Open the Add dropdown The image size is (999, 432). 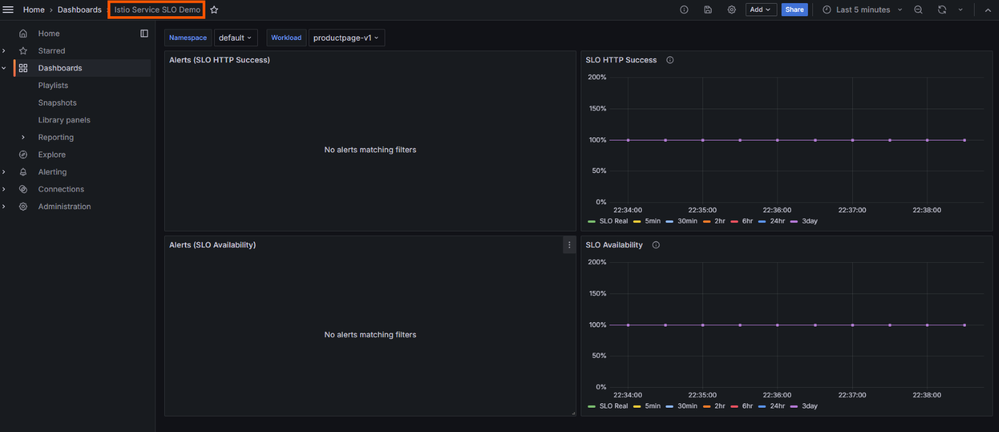pyautogui.click(x=761, y=10)
